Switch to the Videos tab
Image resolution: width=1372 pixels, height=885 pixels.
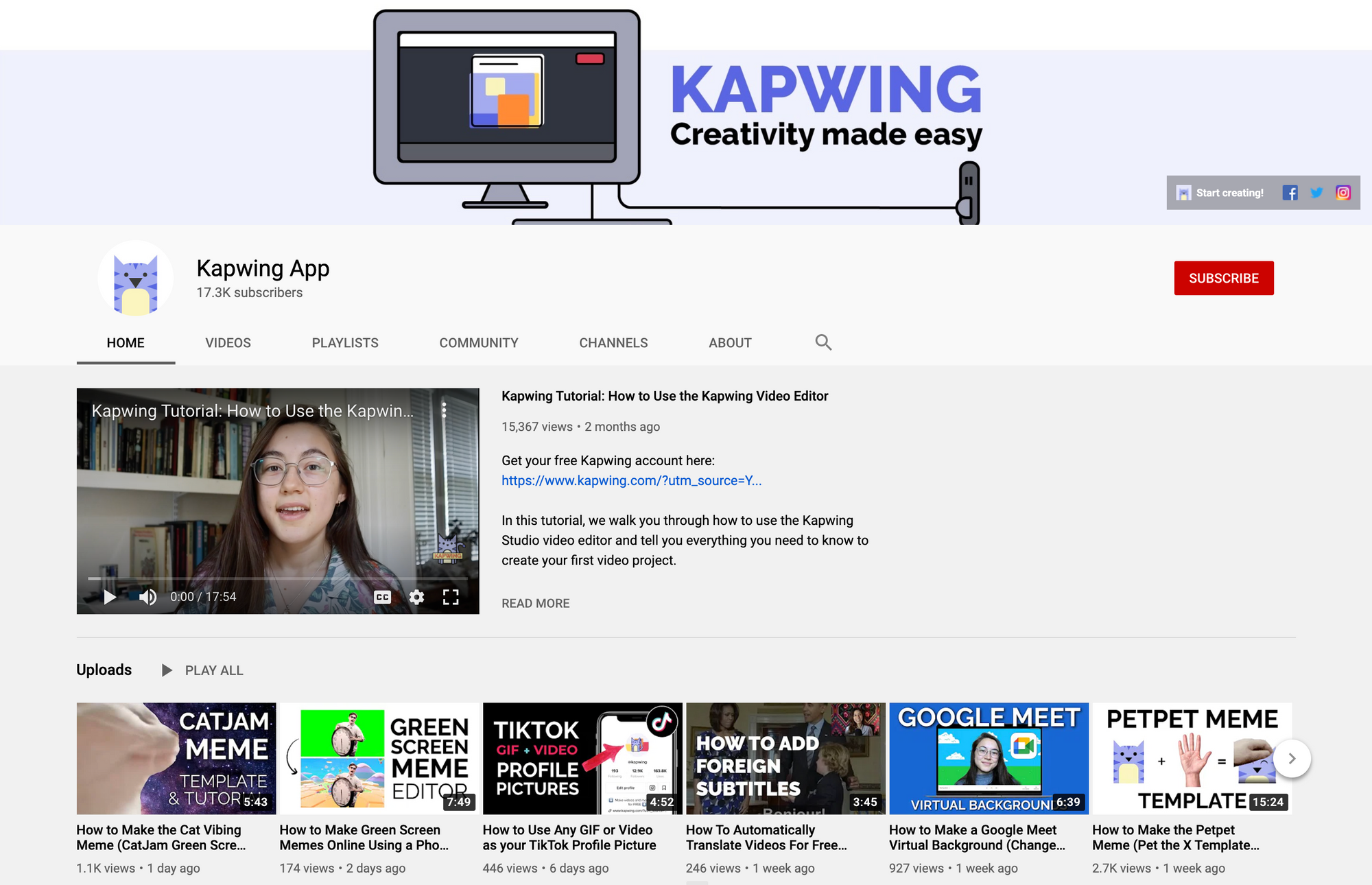pos(228,342)
